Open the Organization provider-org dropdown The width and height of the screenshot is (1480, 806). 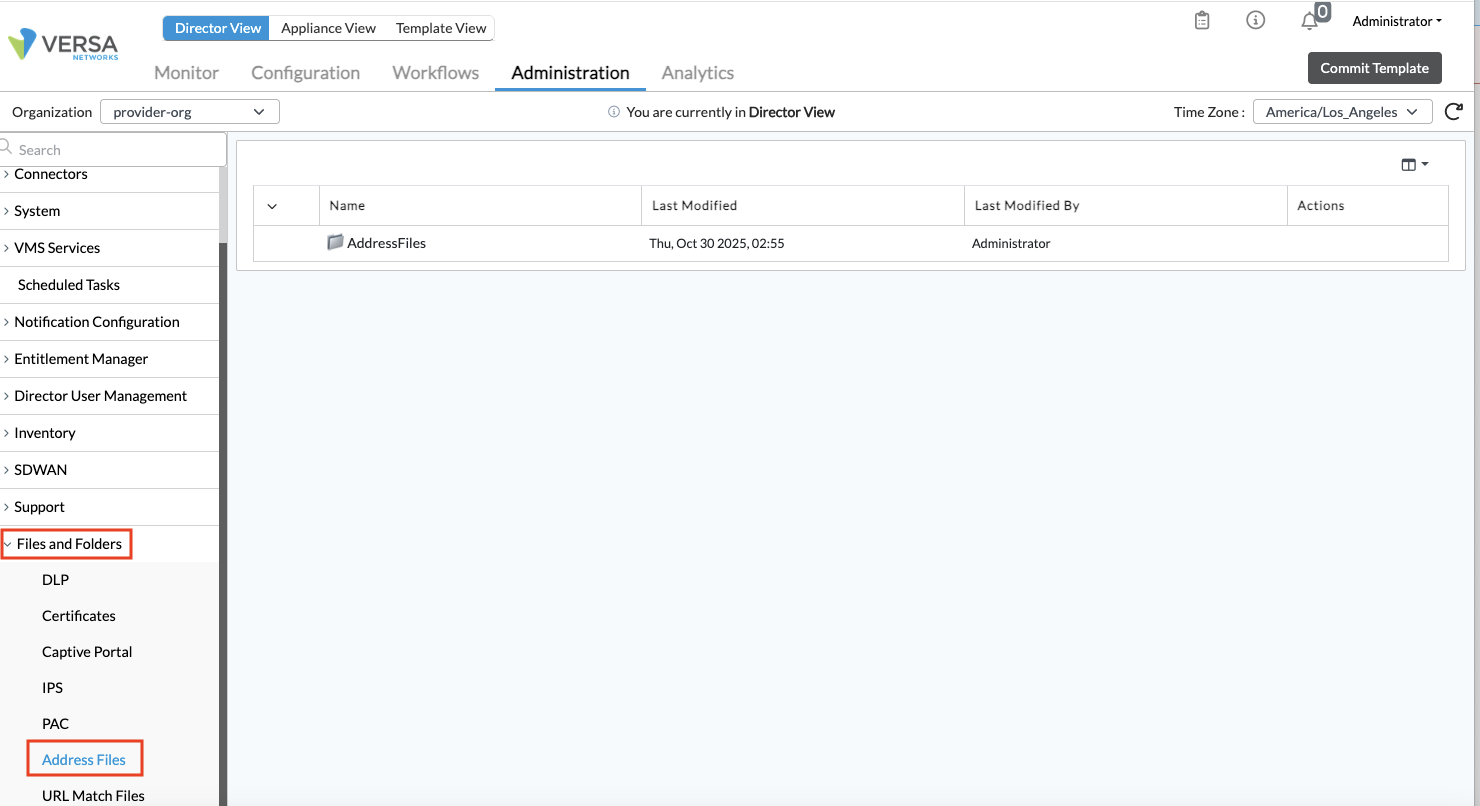[189, 112]
